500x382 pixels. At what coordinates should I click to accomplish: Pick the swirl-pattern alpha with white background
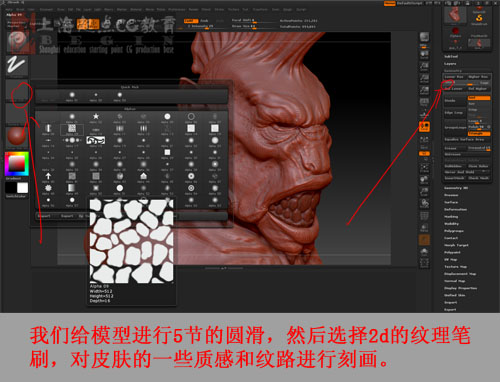click(x=96, y=140)
